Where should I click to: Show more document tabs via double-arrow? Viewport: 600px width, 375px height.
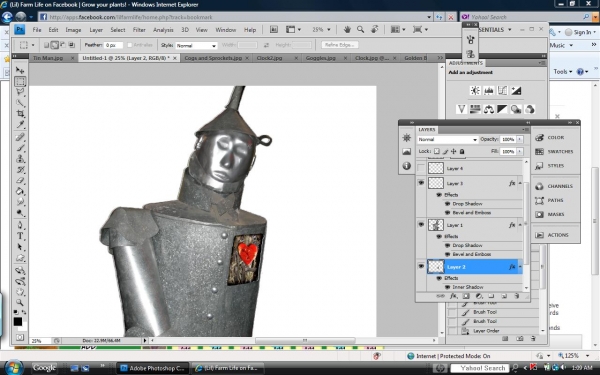click(x=440, y=58)
